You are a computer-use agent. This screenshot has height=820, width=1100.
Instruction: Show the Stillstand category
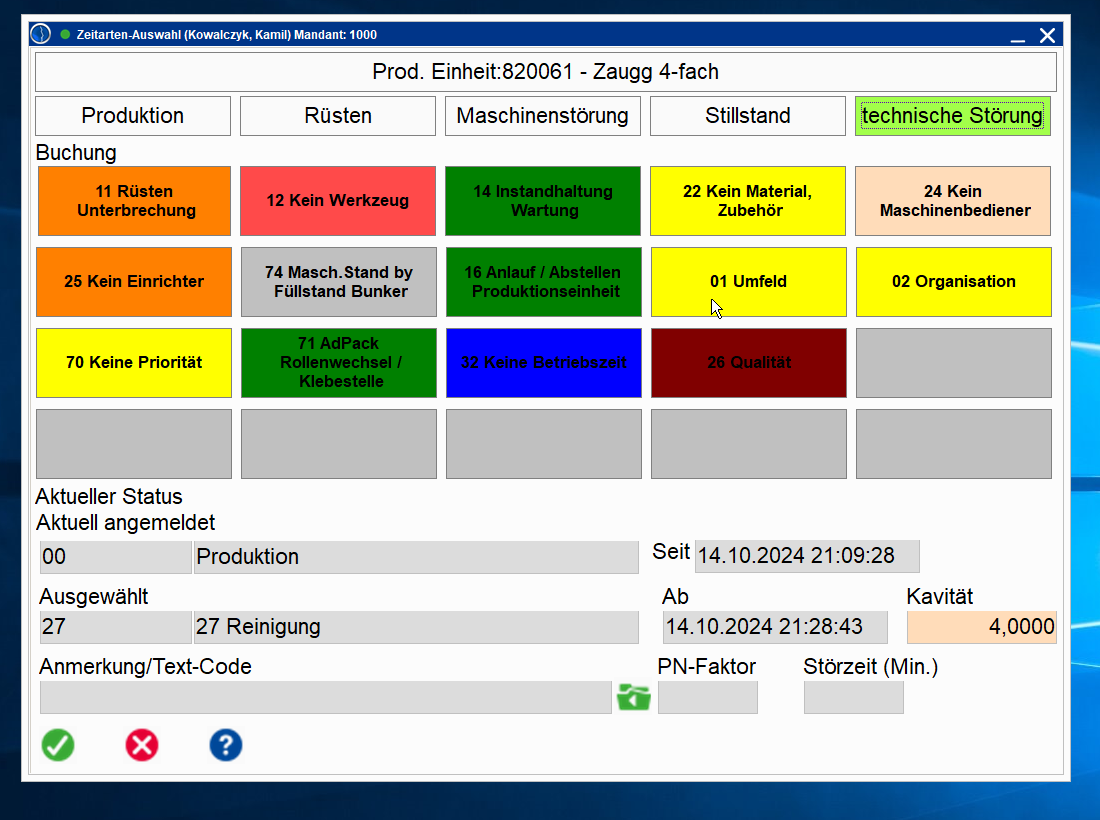coord(747,116)
